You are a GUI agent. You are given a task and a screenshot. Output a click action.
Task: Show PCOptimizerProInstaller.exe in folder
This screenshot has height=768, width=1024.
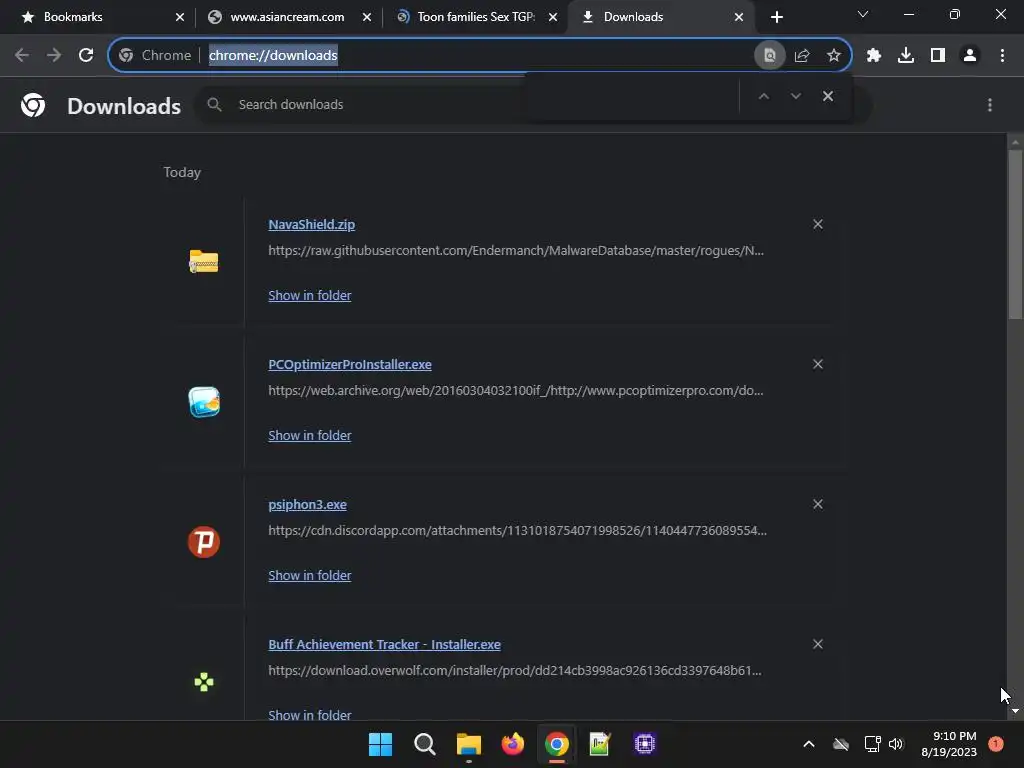tap(310, 436)
